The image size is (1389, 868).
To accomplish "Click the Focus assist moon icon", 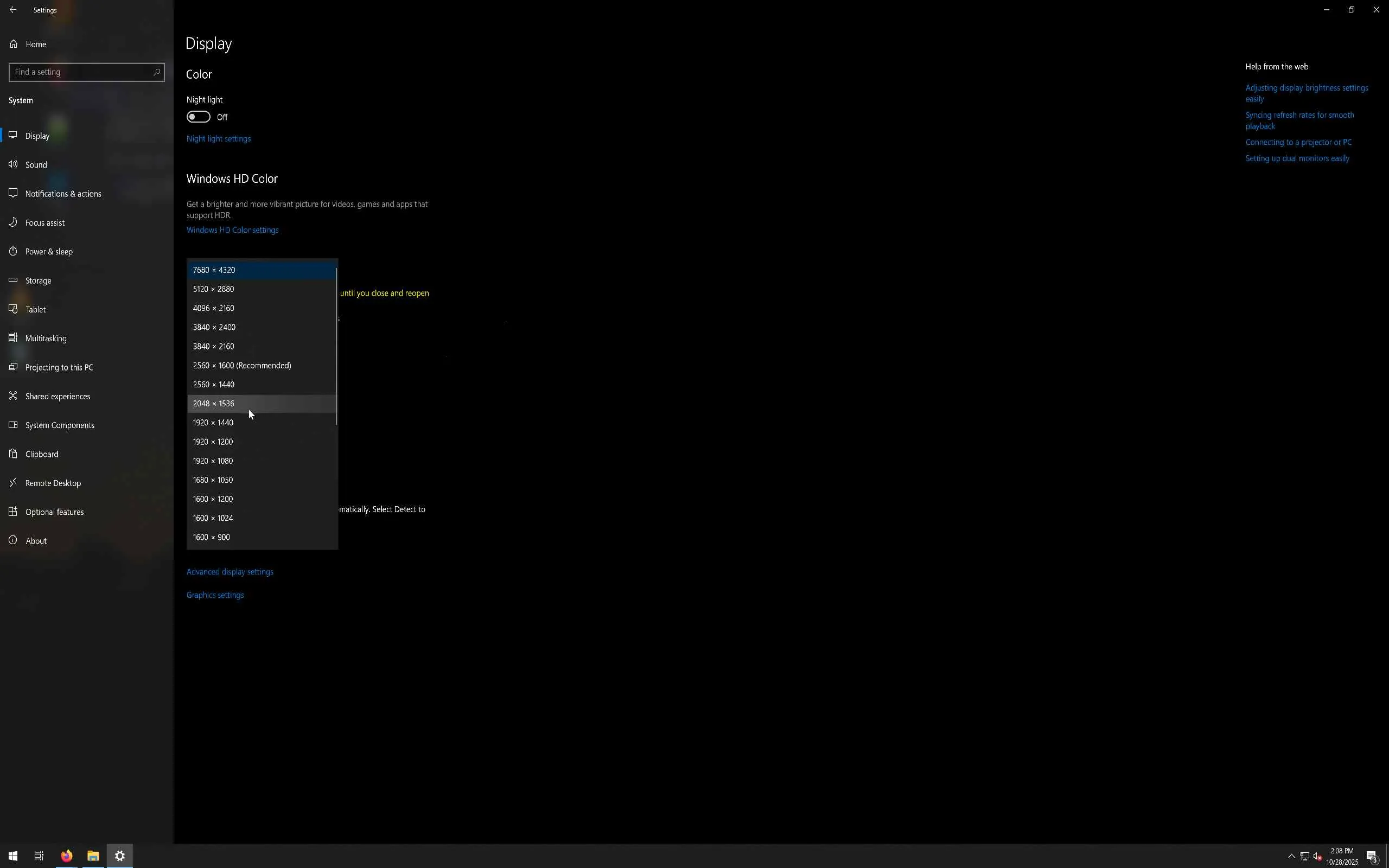I will pyautogui.click(x=13, y=222).
